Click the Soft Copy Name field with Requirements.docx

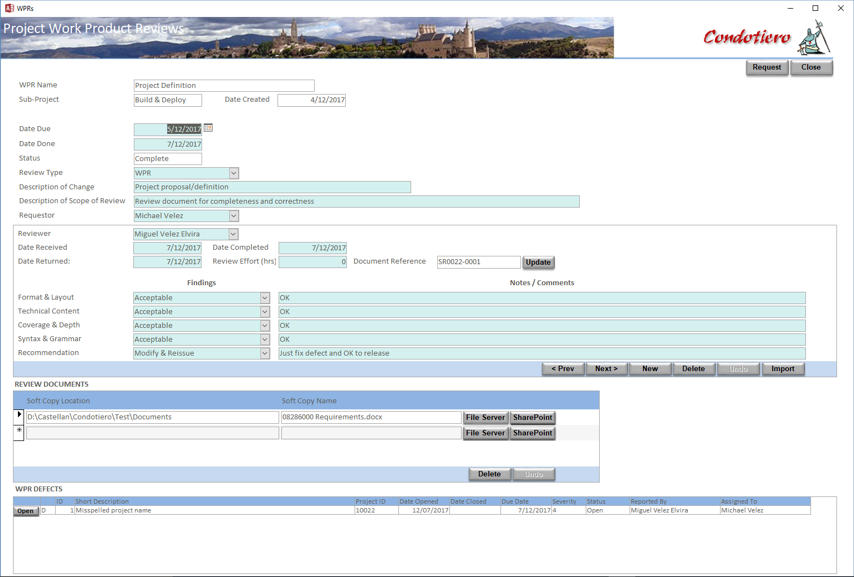pyautogui.click(x=371, y=417)
